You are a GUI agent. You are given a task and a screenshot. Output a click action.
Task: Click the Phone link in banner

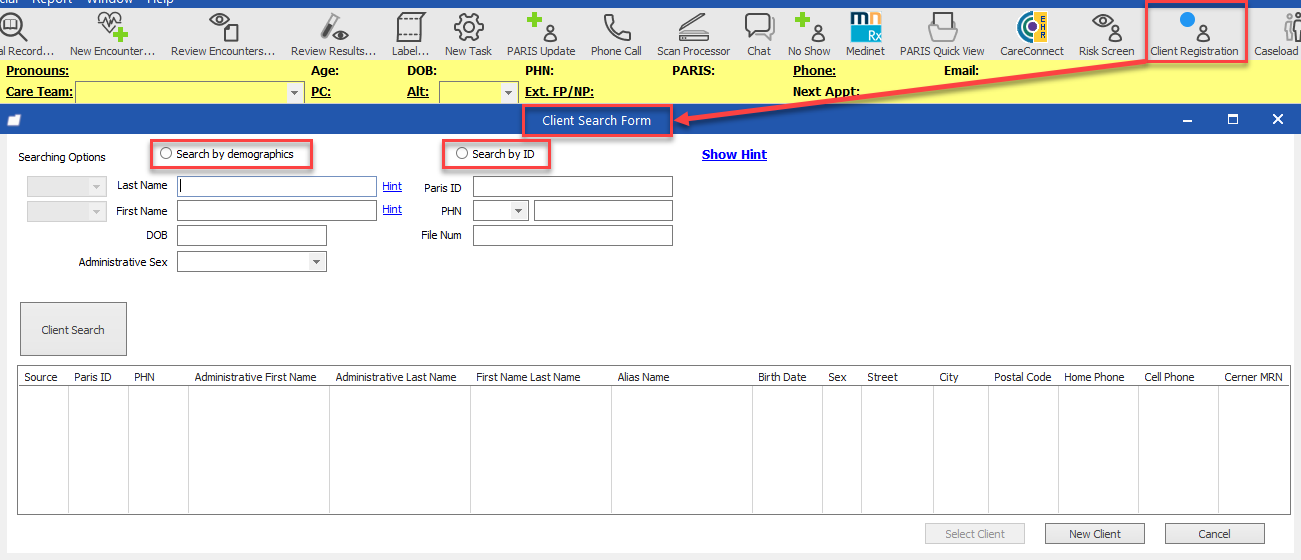[815, 71]
